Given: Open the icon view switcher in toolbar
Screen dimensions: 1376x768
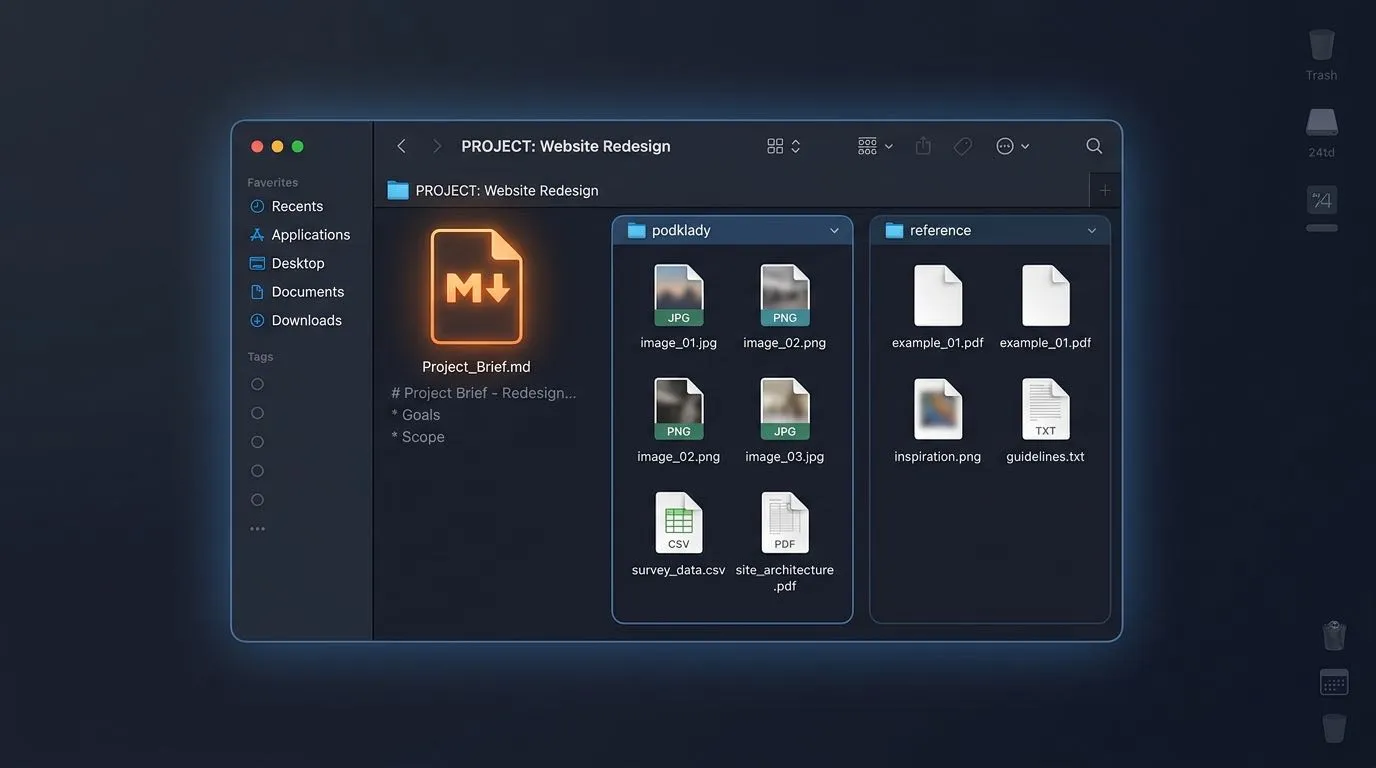Looking at the screenshot, I should pos(783,146).
